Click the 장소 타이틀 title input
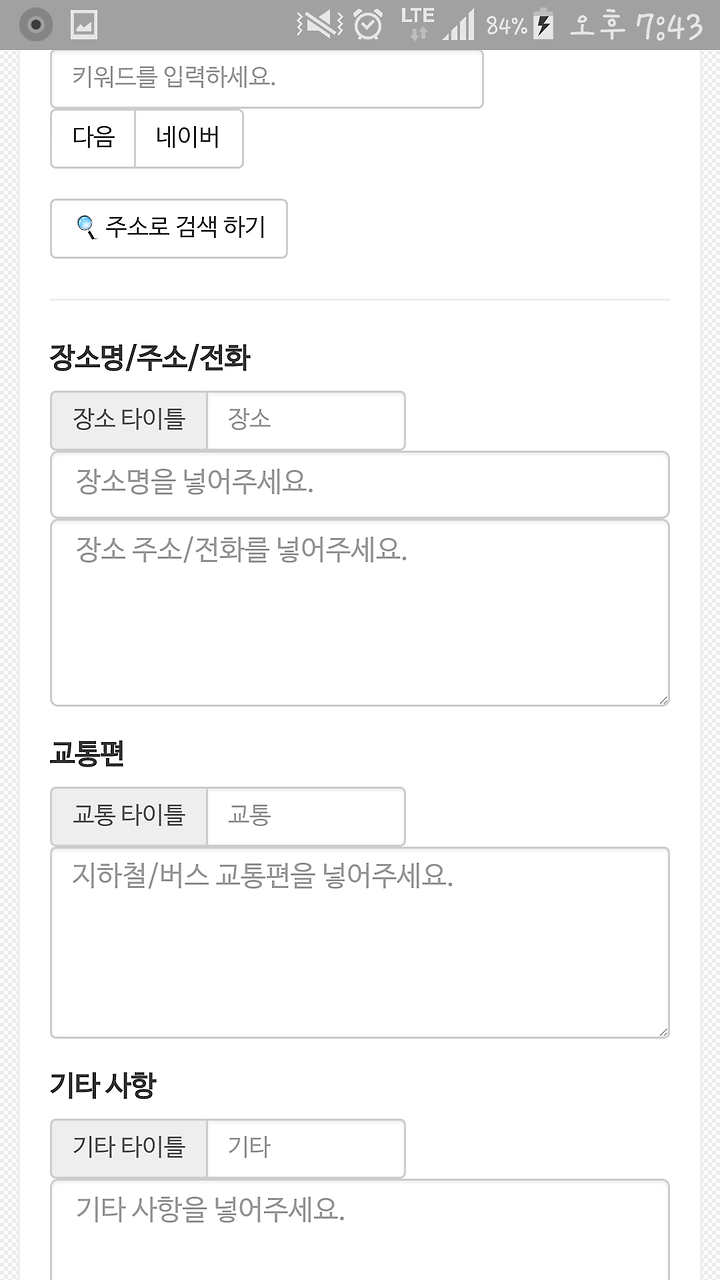Screen dimensions: 720x1280 pos(306,420)
